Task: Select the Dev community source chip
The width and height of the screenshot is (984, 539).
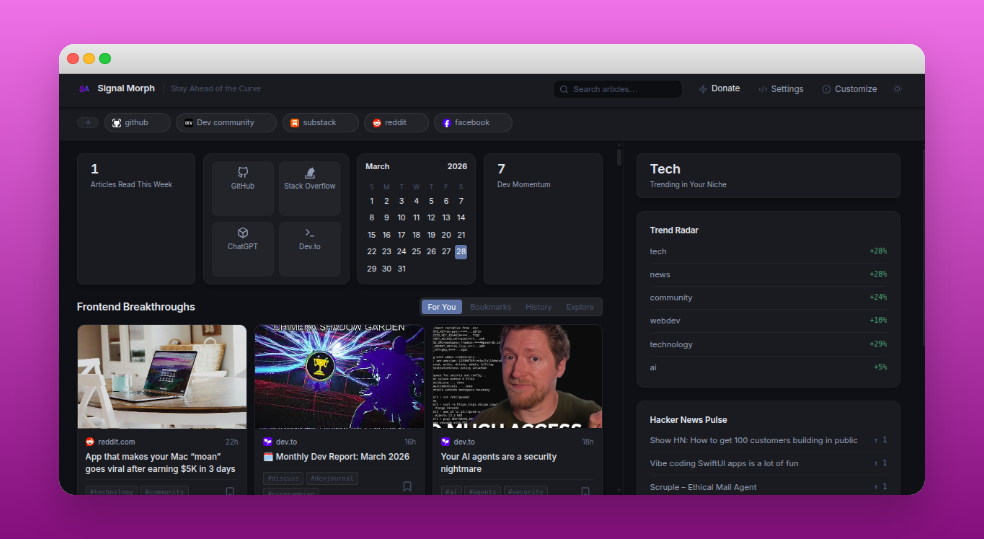Action: coord(226,122)
